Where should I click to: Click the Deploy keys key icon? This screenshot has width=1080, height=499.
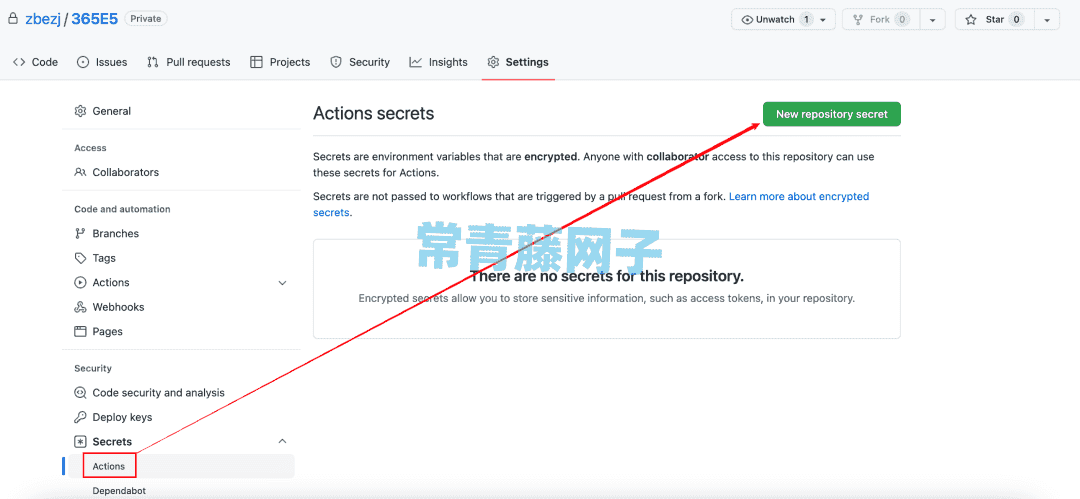point(80,417)
